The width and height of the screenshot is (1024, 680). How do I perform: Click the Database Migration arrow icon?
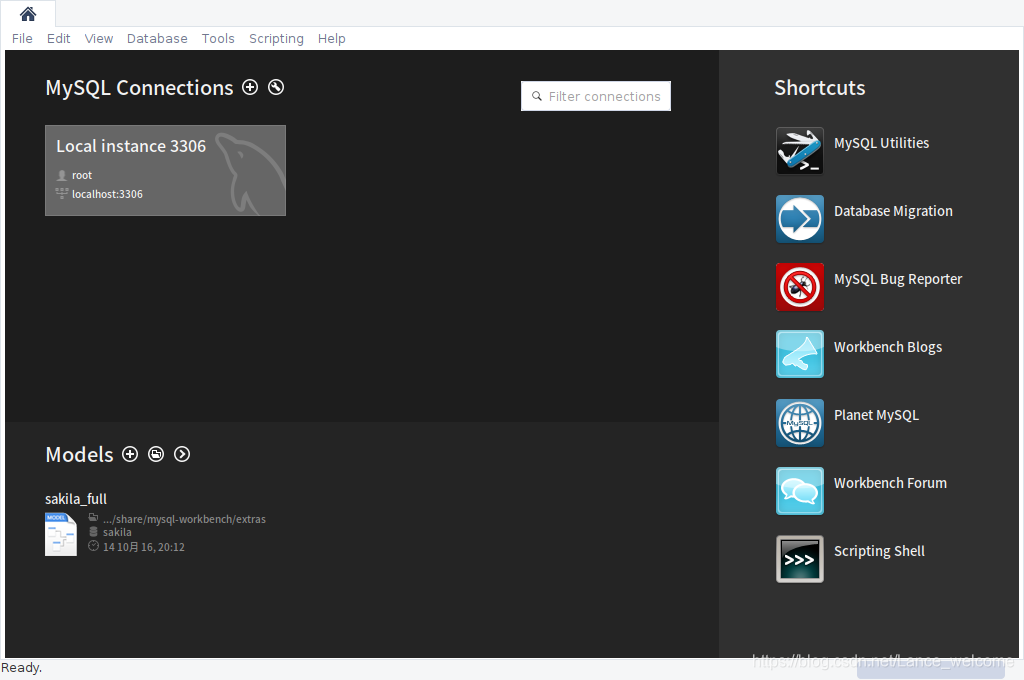pos(799,219)
